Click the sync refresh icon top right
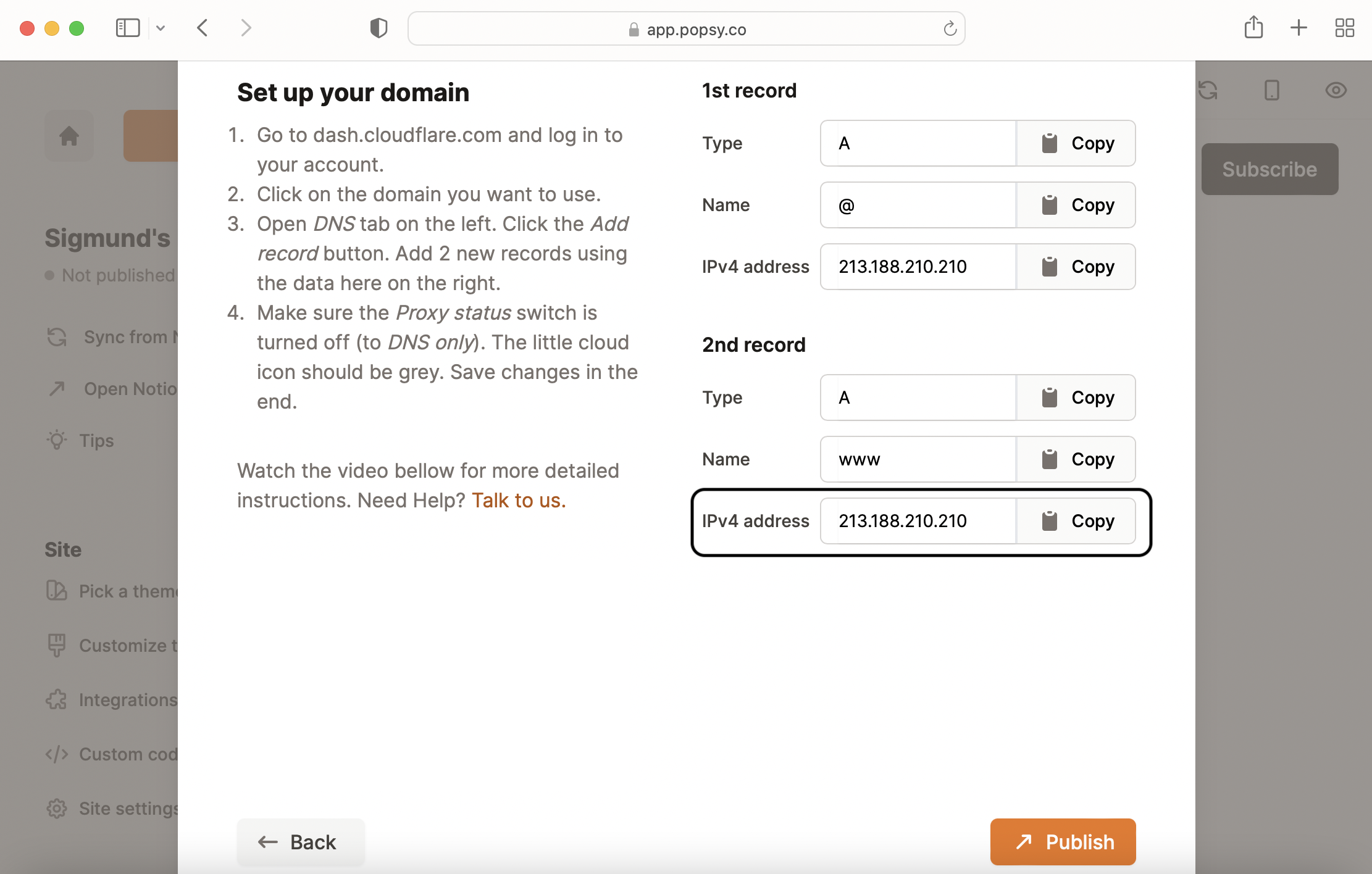 coord(1208,90)
